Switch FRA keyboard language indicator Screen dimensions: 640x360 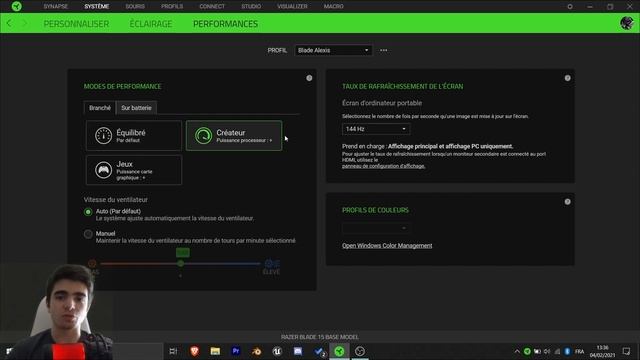pos(579,351)
